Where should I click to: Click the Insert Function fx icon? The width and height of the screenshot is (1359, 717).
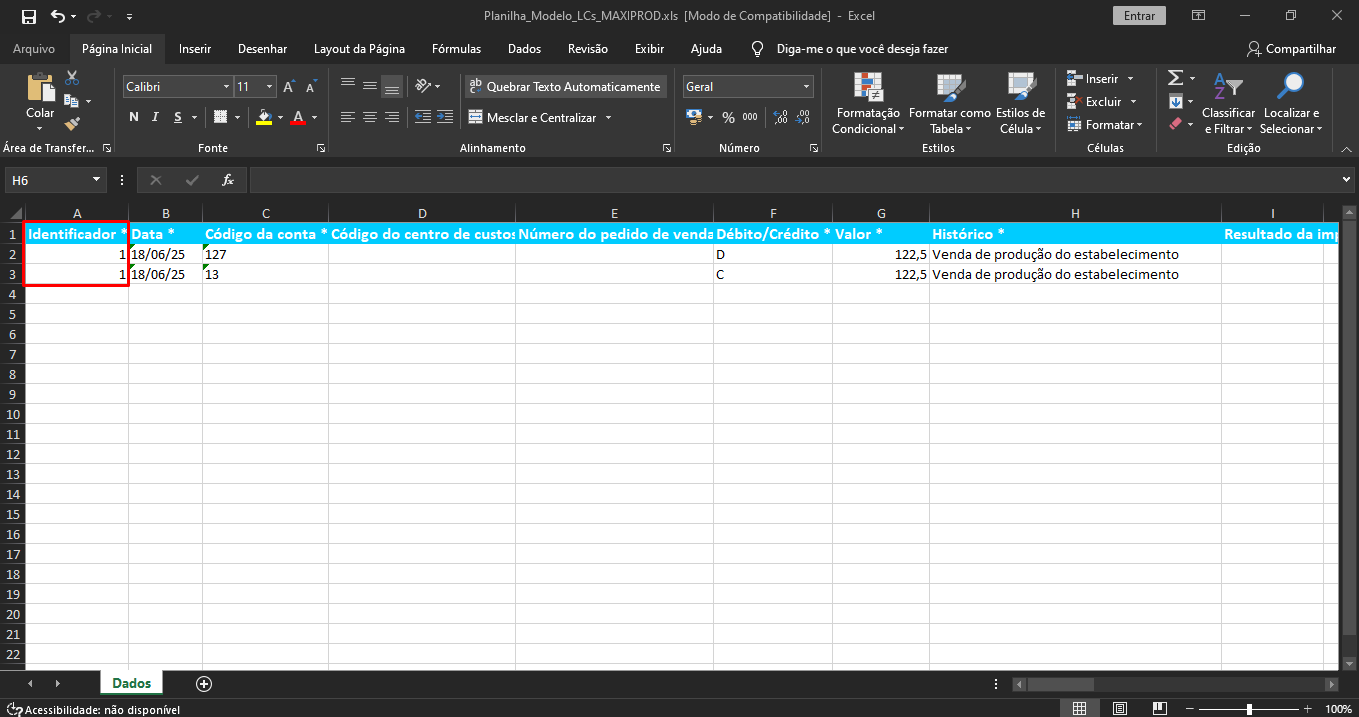pyautogui.click(x=228, y=180)
